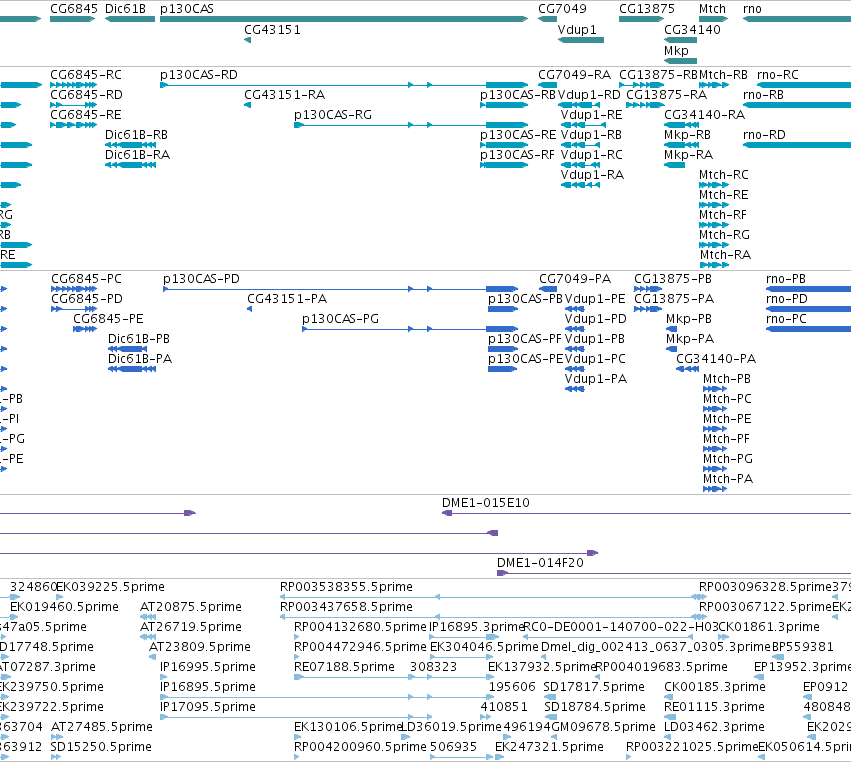Select protein CG7049-PA
This screenshot has height=762, width=851.
(x=575, y=278)
